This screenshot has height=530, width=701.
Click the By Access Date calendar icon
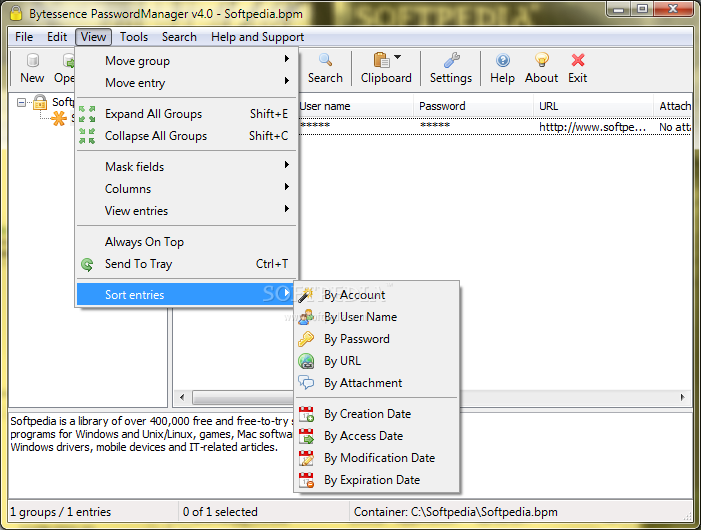[306, 436]
